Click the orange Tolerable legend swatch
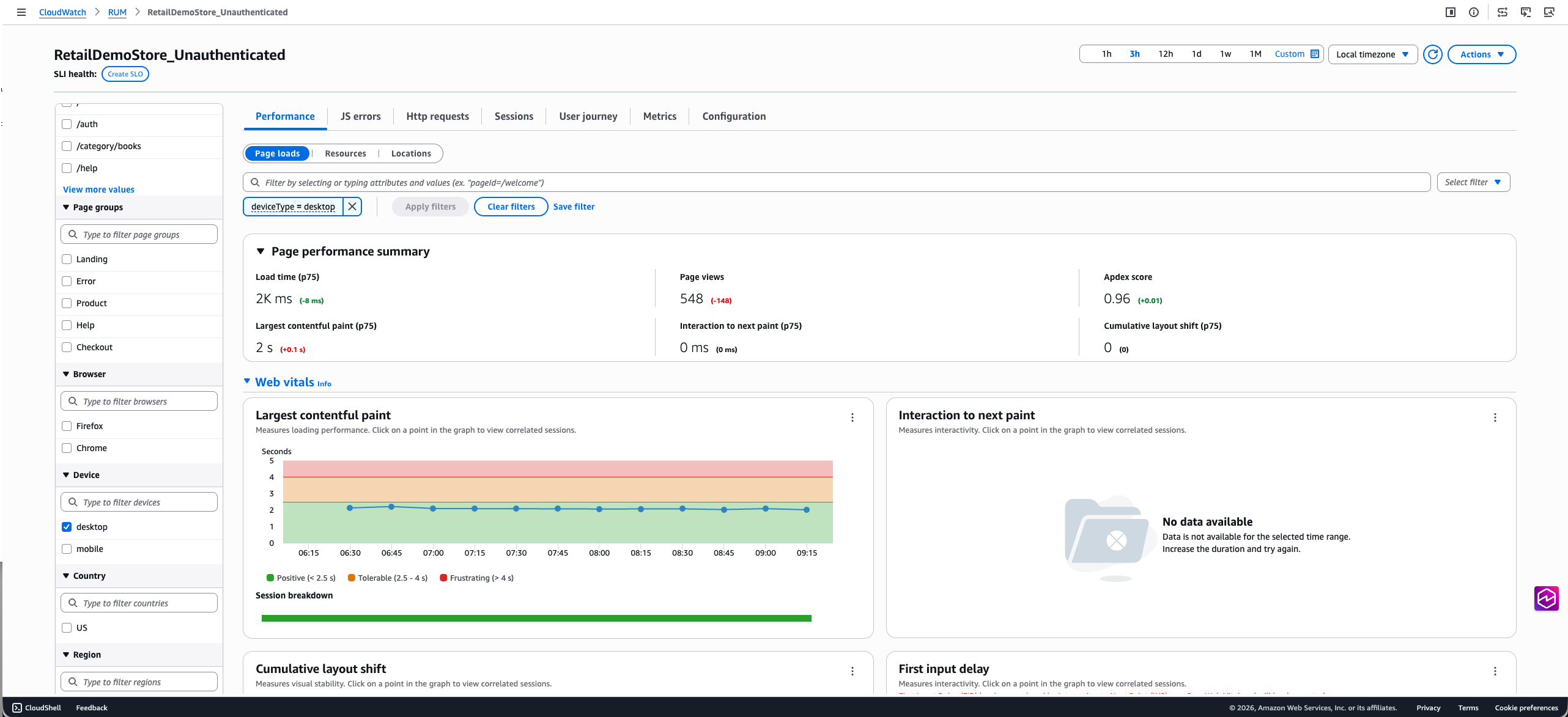The image size is (1568, 717). pos(352,578)
